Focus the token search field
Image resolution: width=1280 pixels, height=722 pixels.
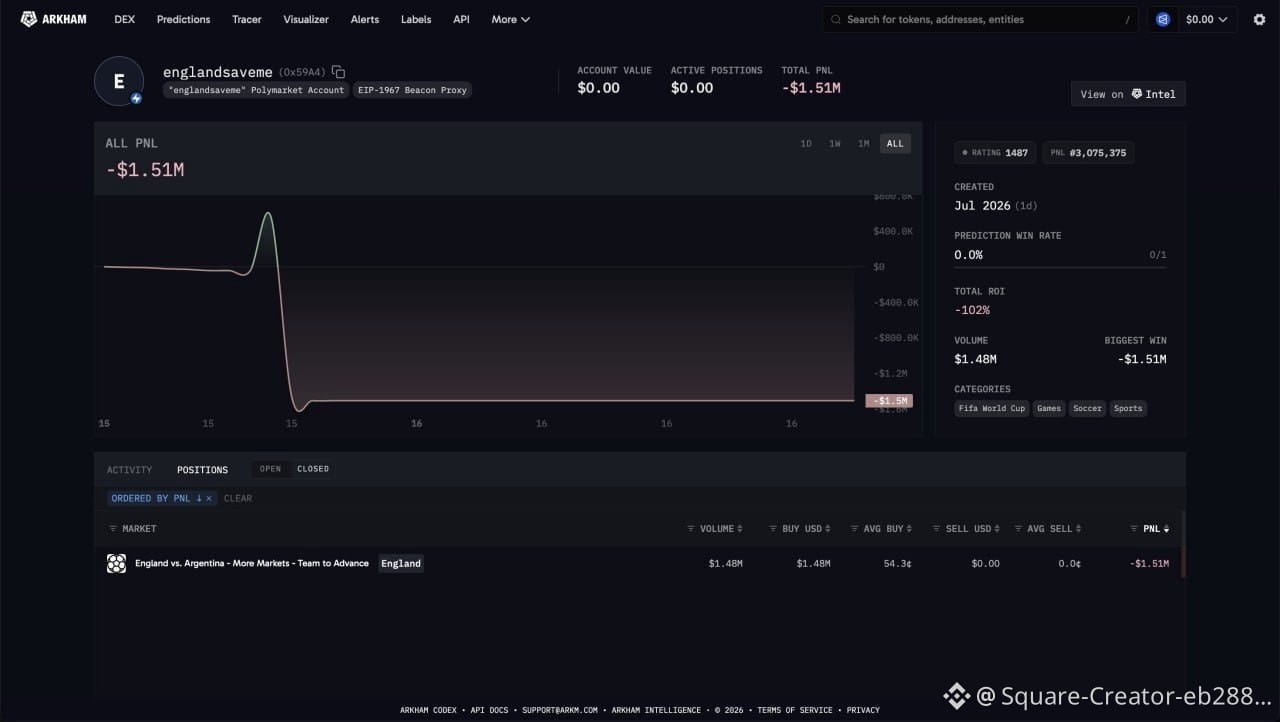click(980, 19)
